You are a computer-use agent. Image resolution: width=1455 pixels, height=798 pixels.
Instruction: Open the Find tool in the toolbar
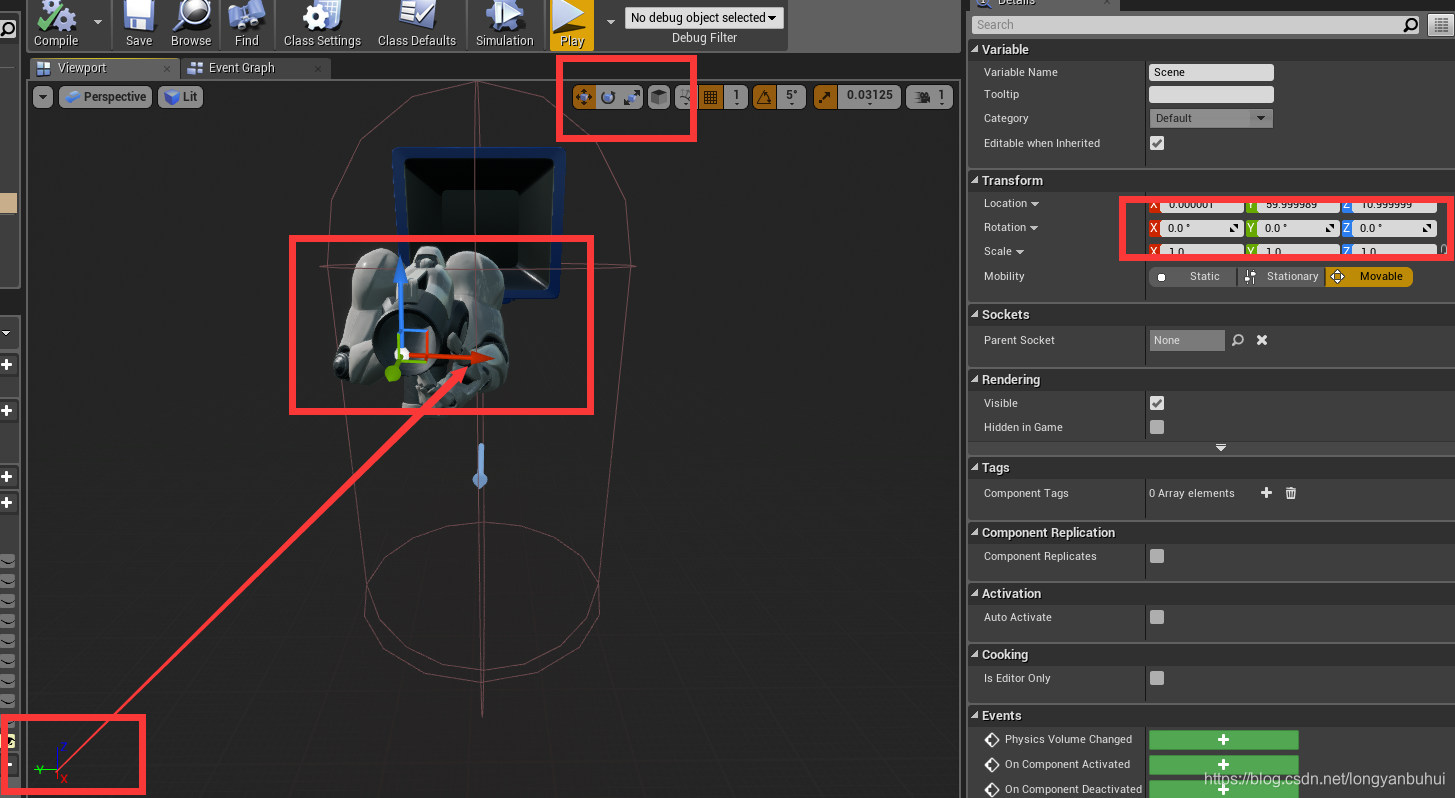(x=246, y=24)
